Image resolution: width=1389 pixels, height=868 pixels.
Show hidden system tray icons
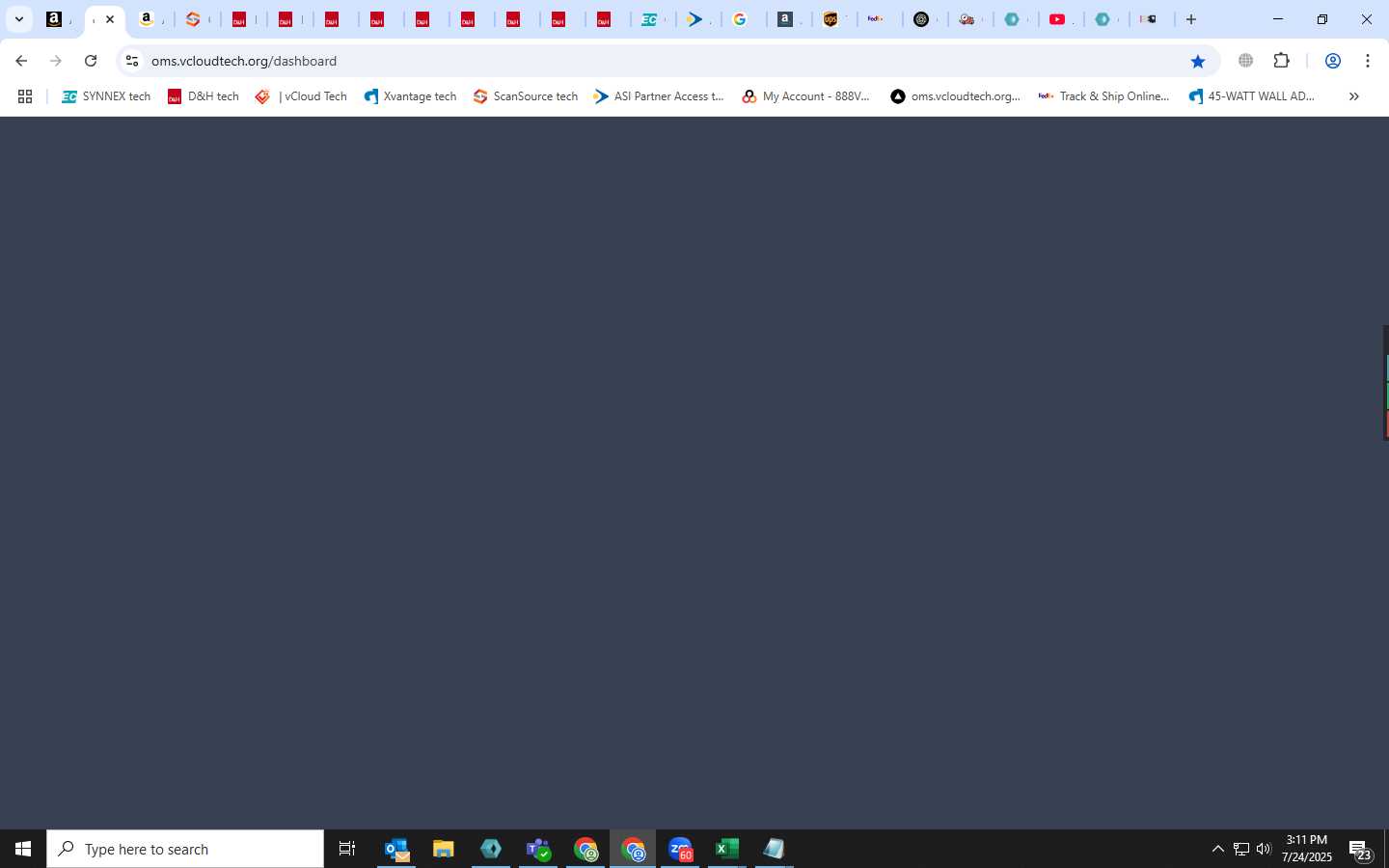click(1217, 849)
